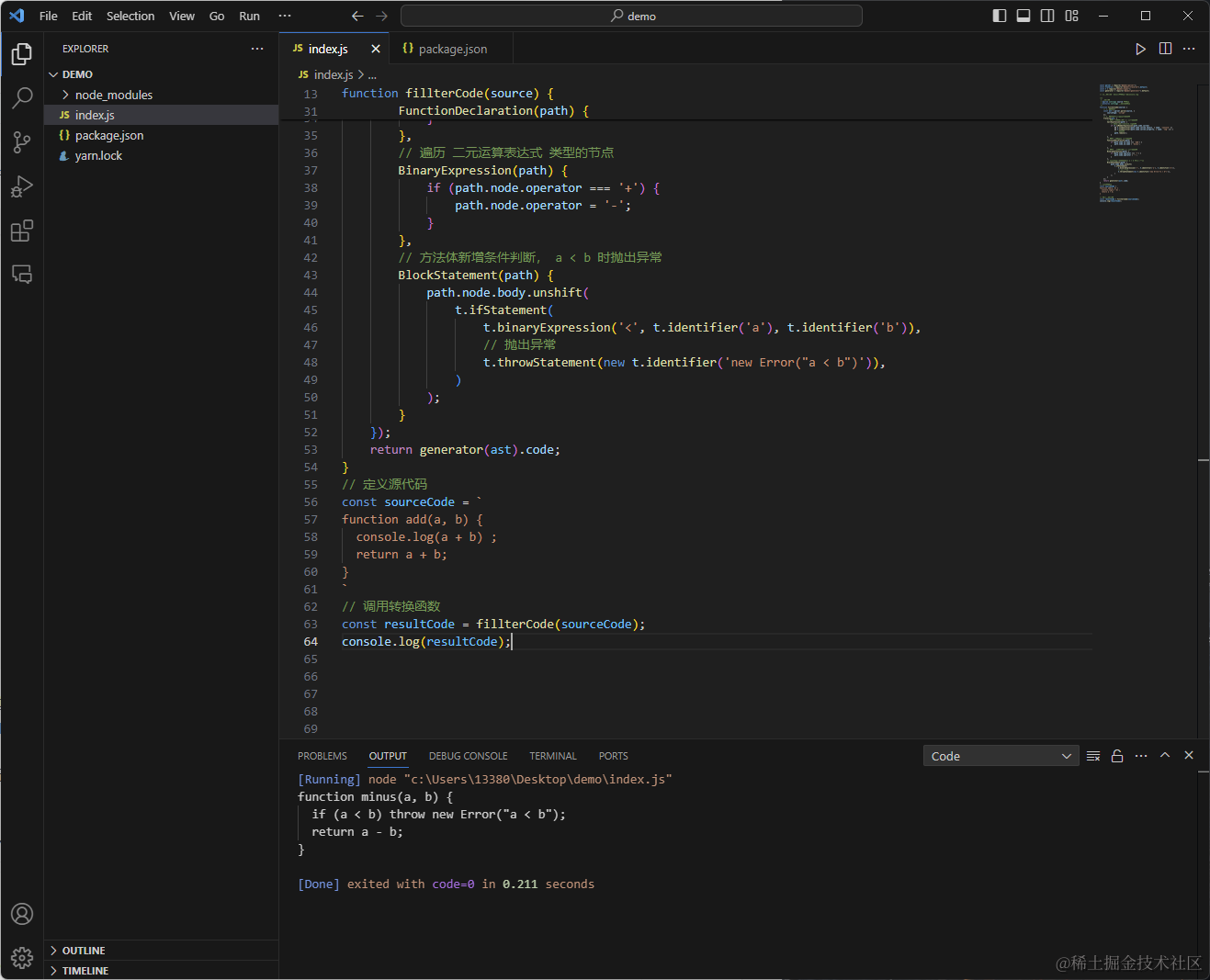Clear the output panel
1210x980 pixels.
1093,756
